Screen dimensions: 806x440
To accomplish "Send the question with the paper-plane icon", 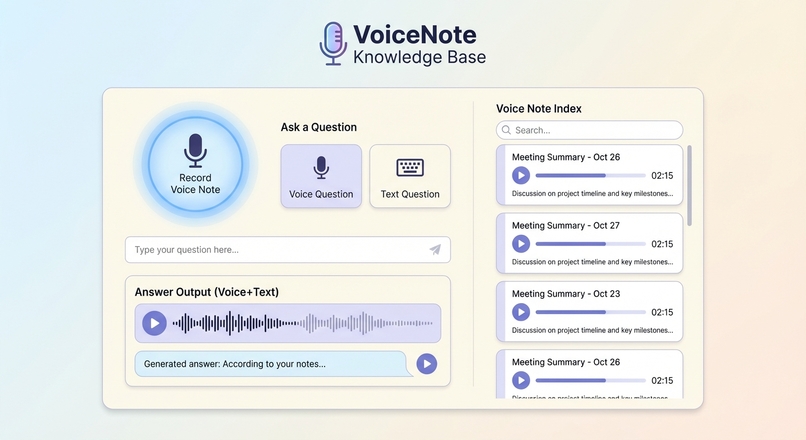I will (x=435, y=250).
